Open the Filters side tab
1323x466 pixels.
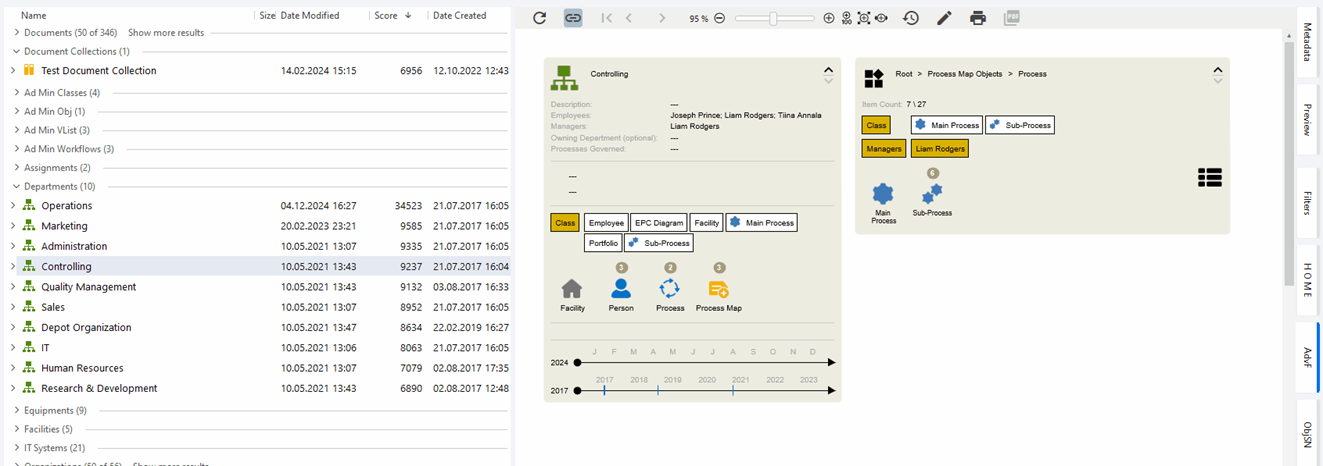[1307, 203]
